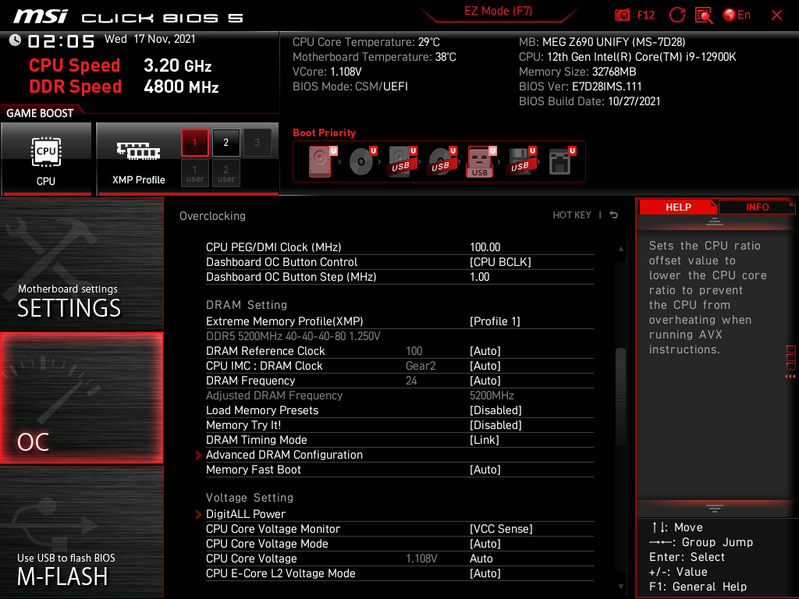Open CPU E-Core L2 Voltage Mode dropdown
Viewport: 799px width, 599px height.
tap(485, 573)
